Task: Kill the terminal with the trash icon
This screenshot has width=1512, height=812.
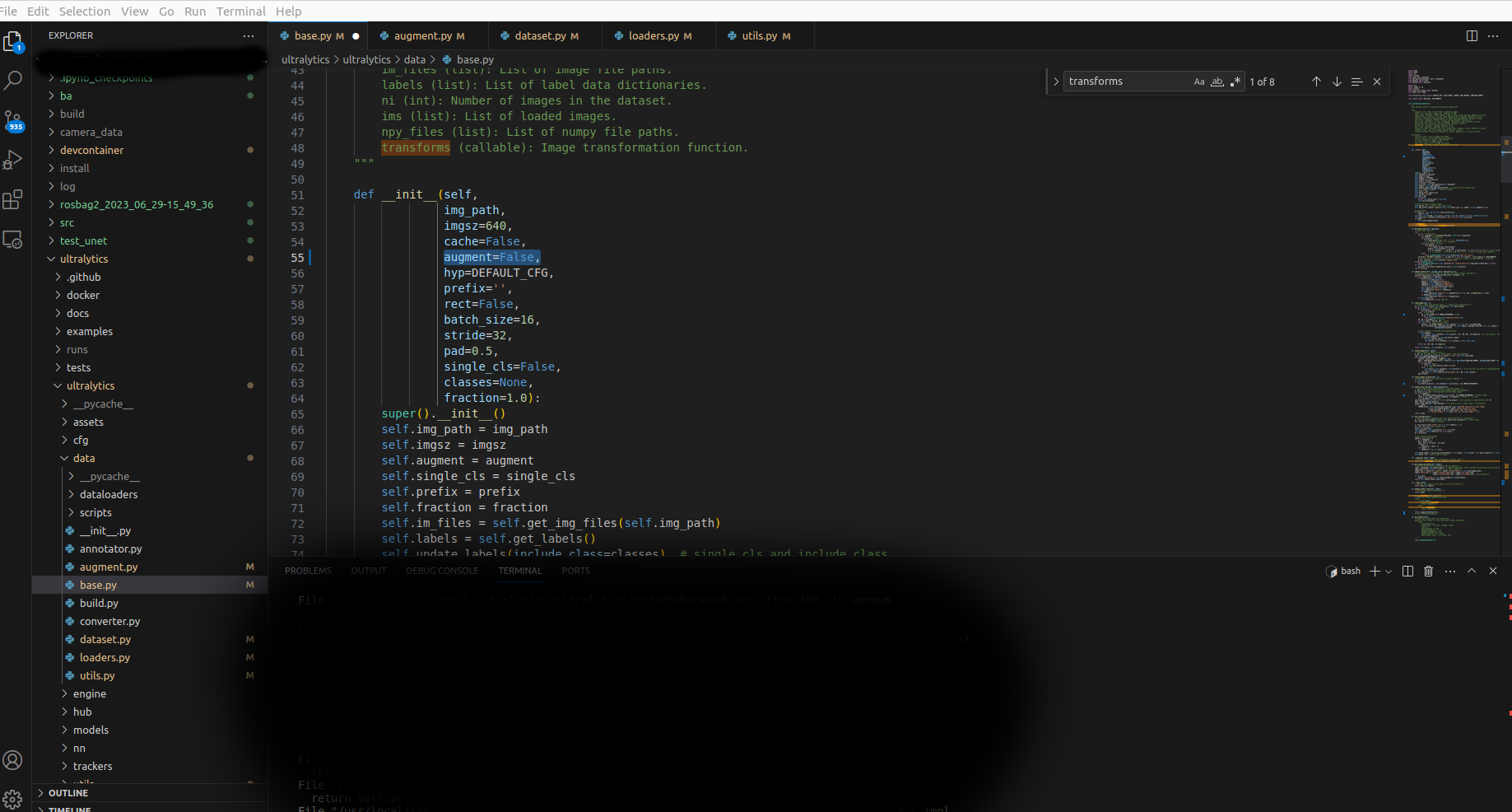Action: 1428,571
